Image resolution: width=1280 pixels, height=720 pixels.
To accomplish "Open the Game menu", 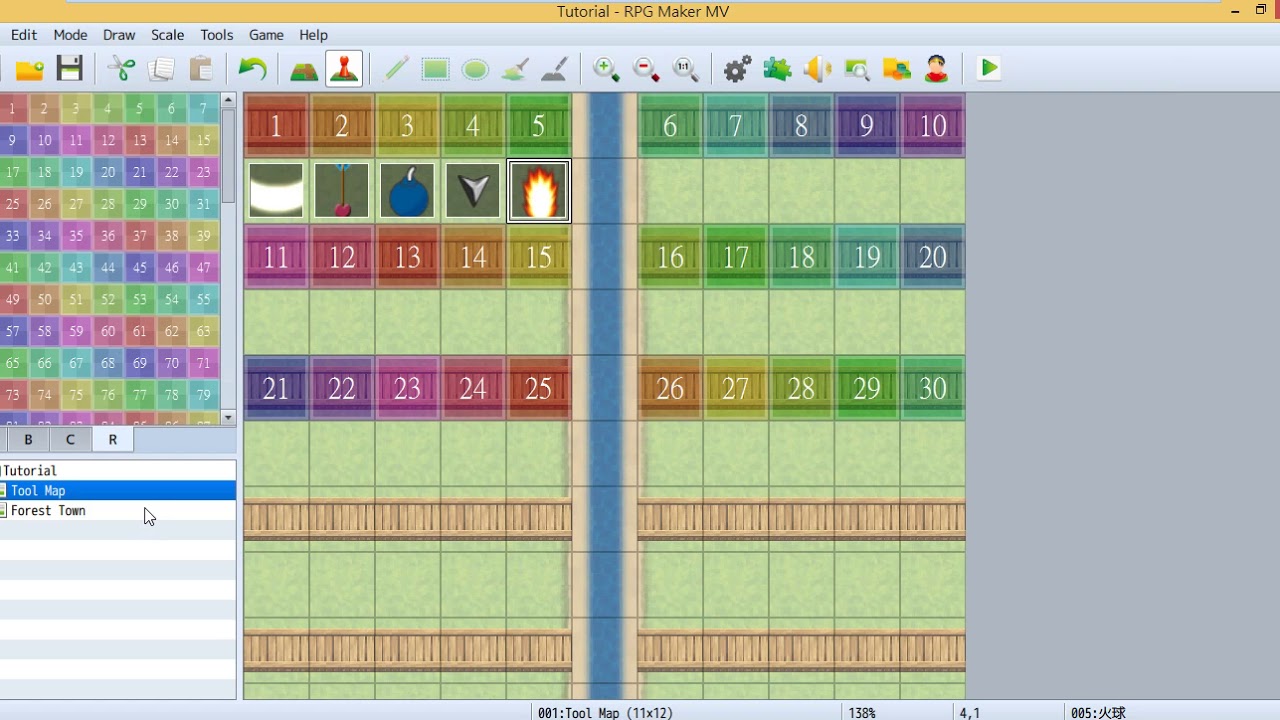I will [266, 35].
